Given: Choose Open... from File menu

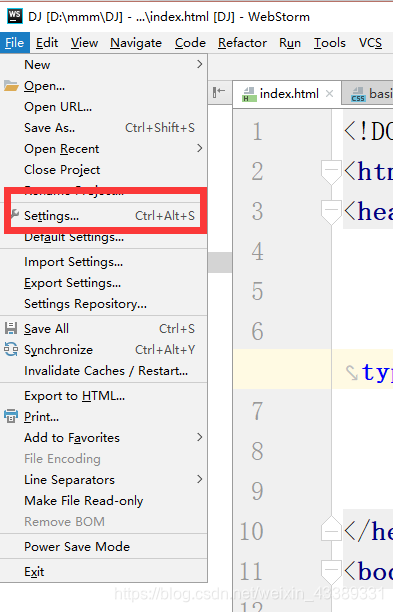Looking at the screenshot, I should point(103,85).
